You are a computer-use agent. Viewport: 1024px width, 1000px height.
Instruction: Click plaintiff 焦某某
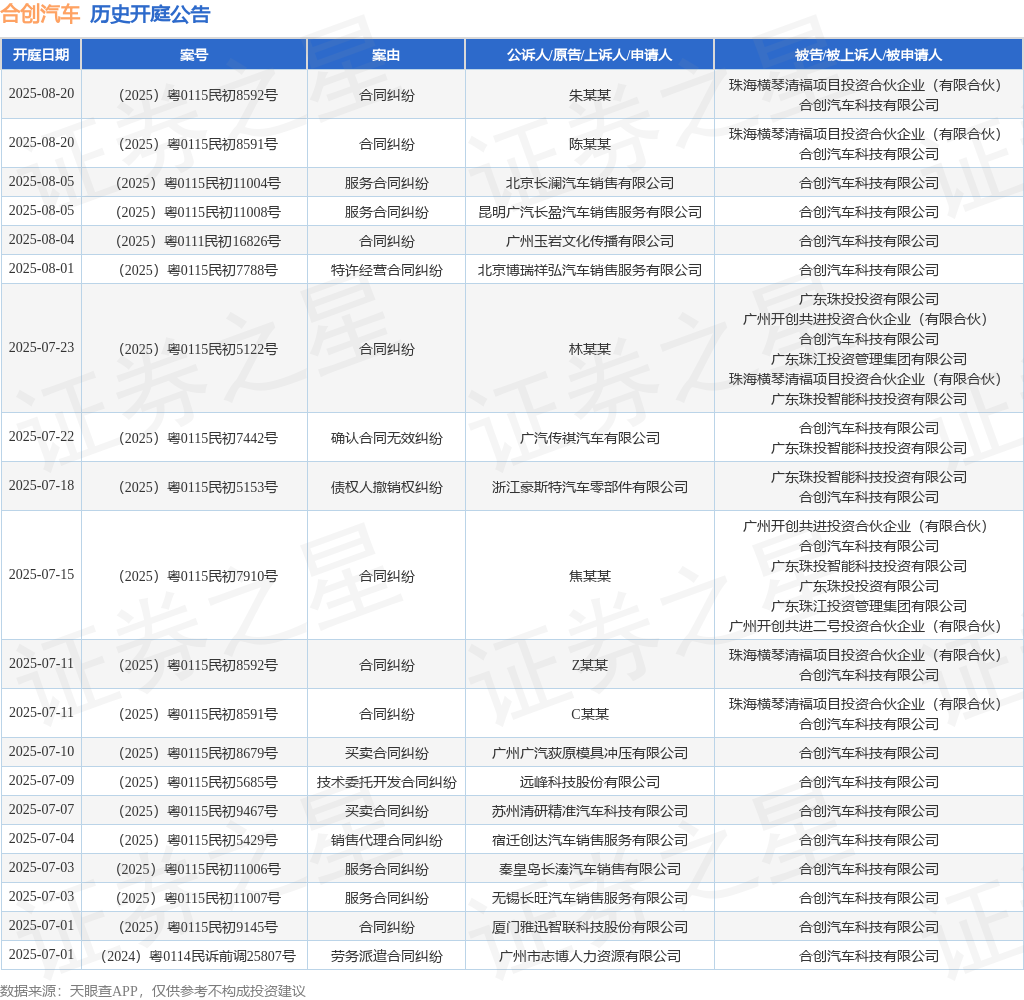(590, 576)
